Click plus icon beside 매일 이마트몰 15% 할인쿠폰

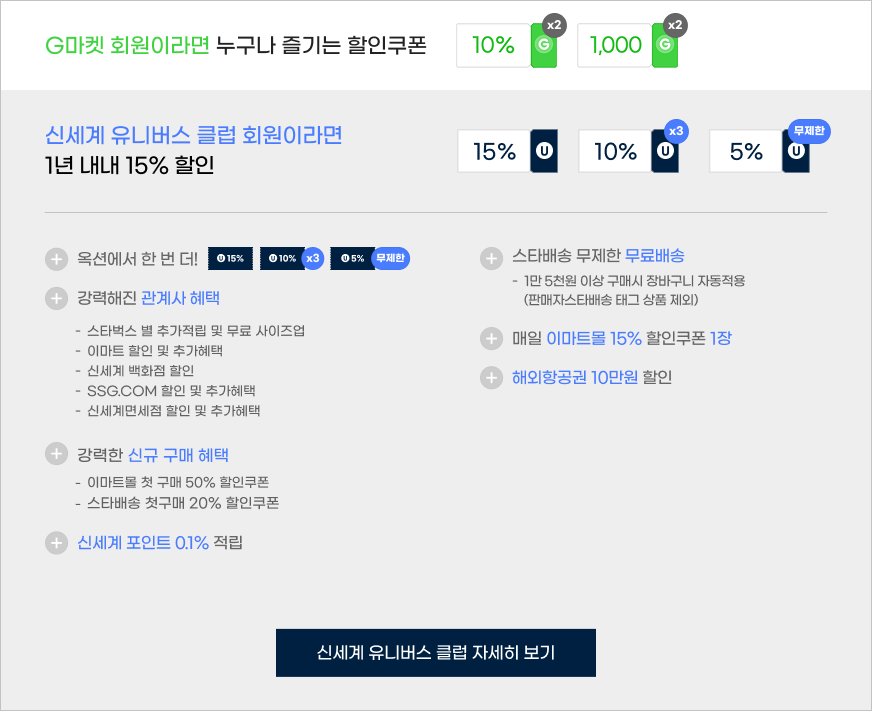click(x=491, y=338)
